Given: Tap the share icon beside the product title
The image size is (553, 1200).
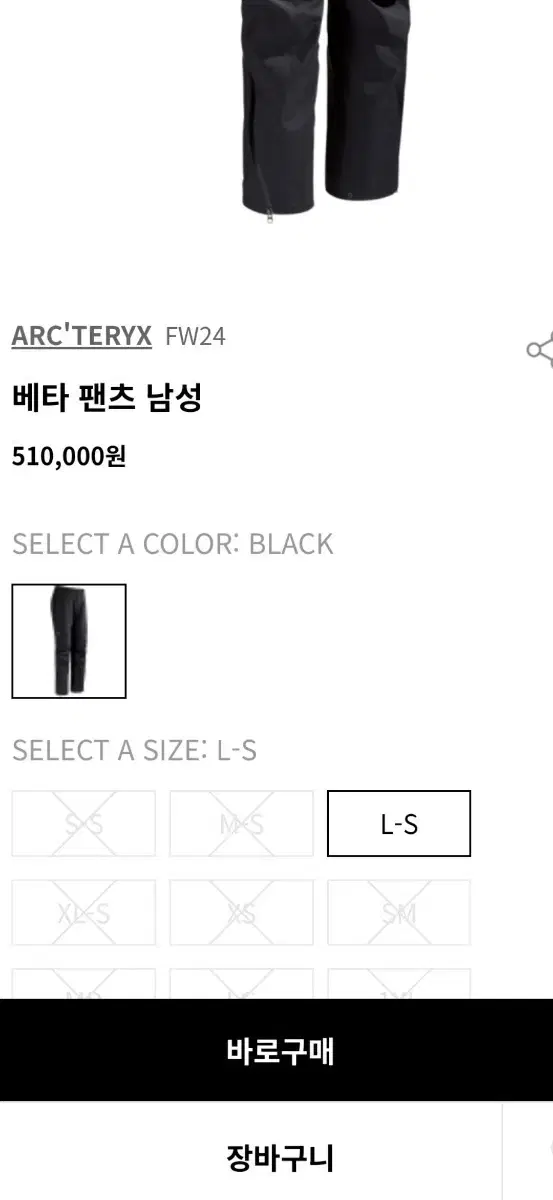Looking at the screenshot, I should (x=540, y=349).
